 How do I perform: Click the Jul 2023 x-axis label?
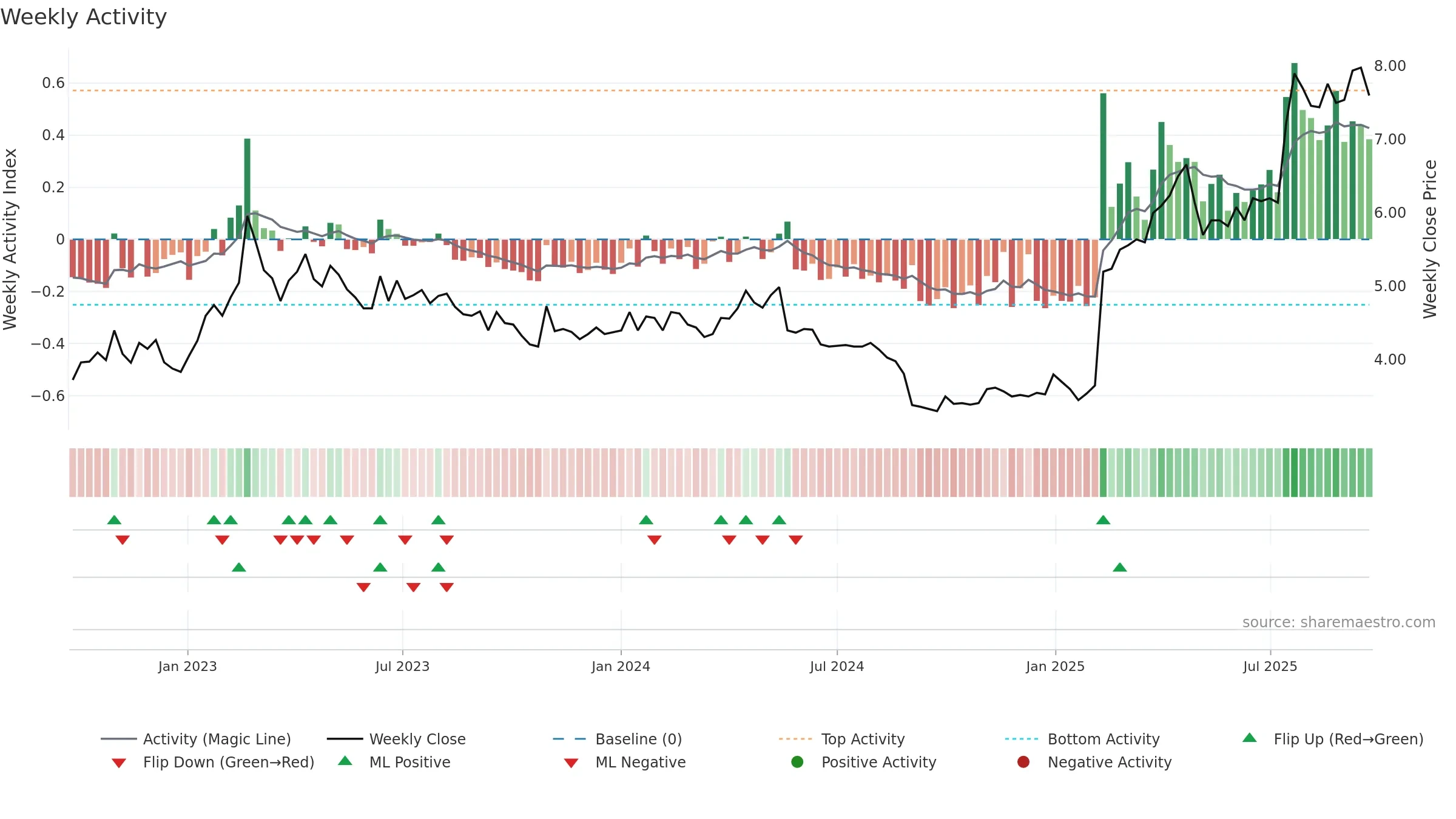coord(402,667)
